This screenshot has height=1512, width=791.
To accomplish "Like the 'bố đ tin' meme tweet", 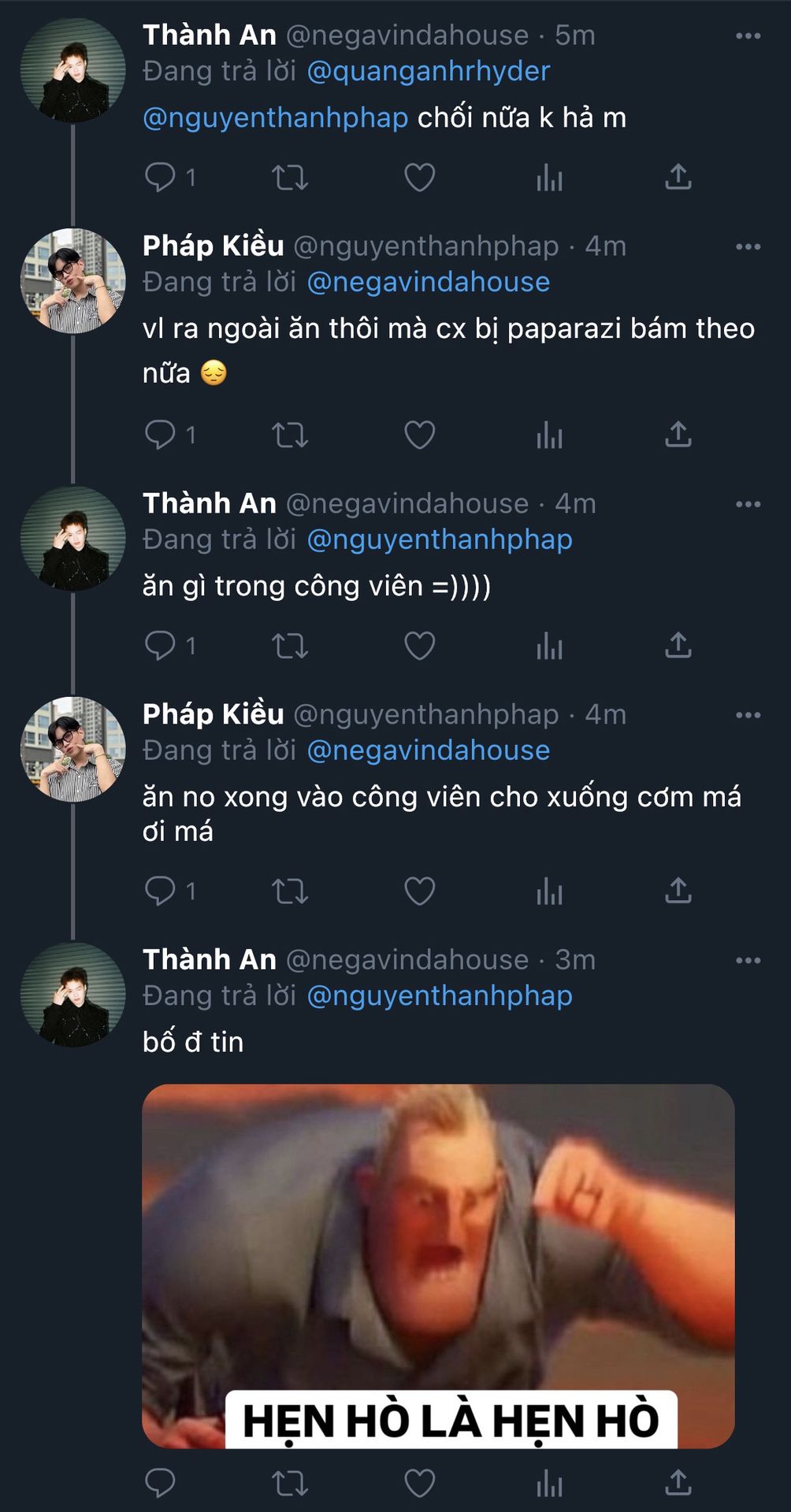I will (419, 1483).
